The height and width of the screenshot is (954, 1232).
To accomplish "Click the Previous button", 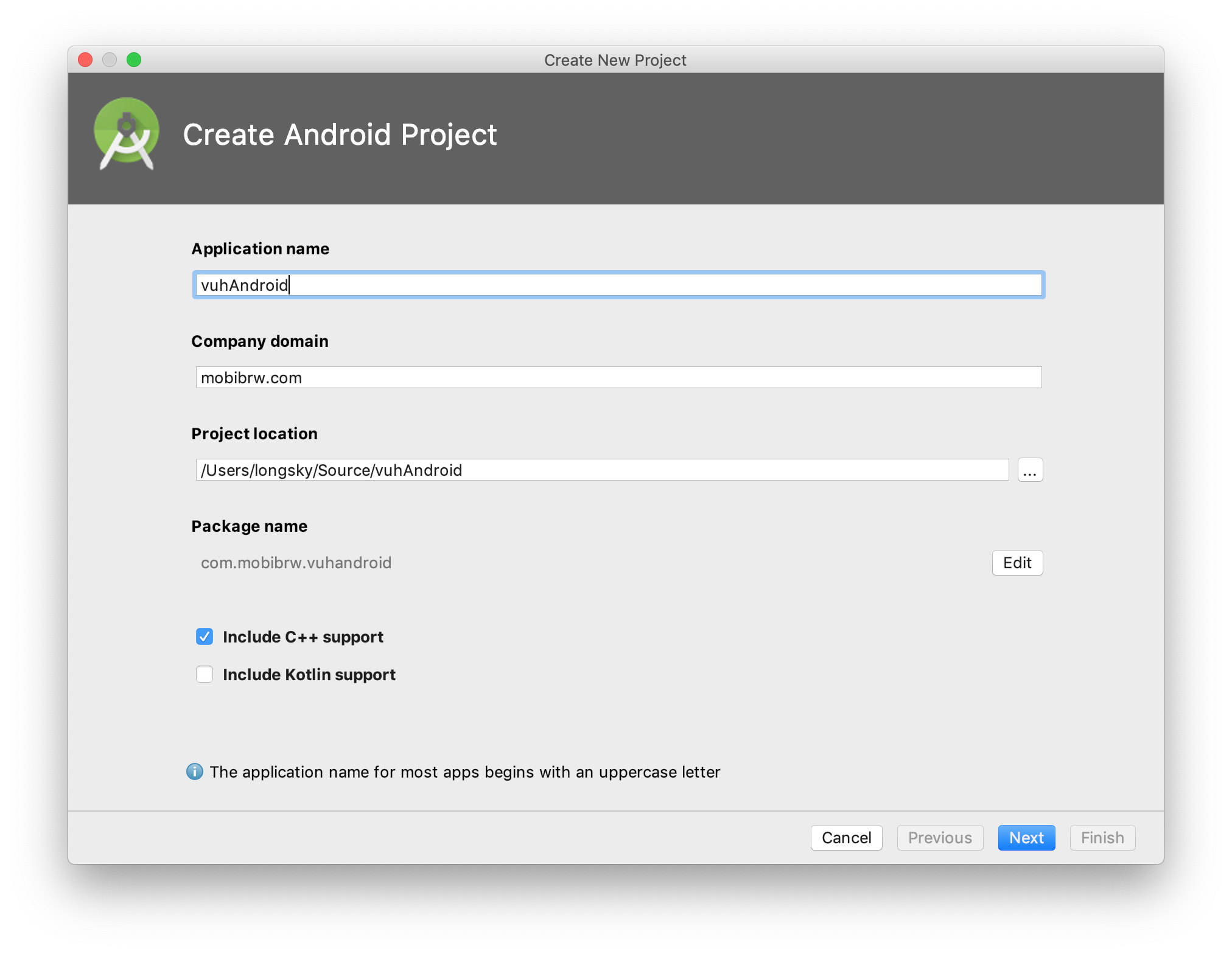I will point(940,838).
